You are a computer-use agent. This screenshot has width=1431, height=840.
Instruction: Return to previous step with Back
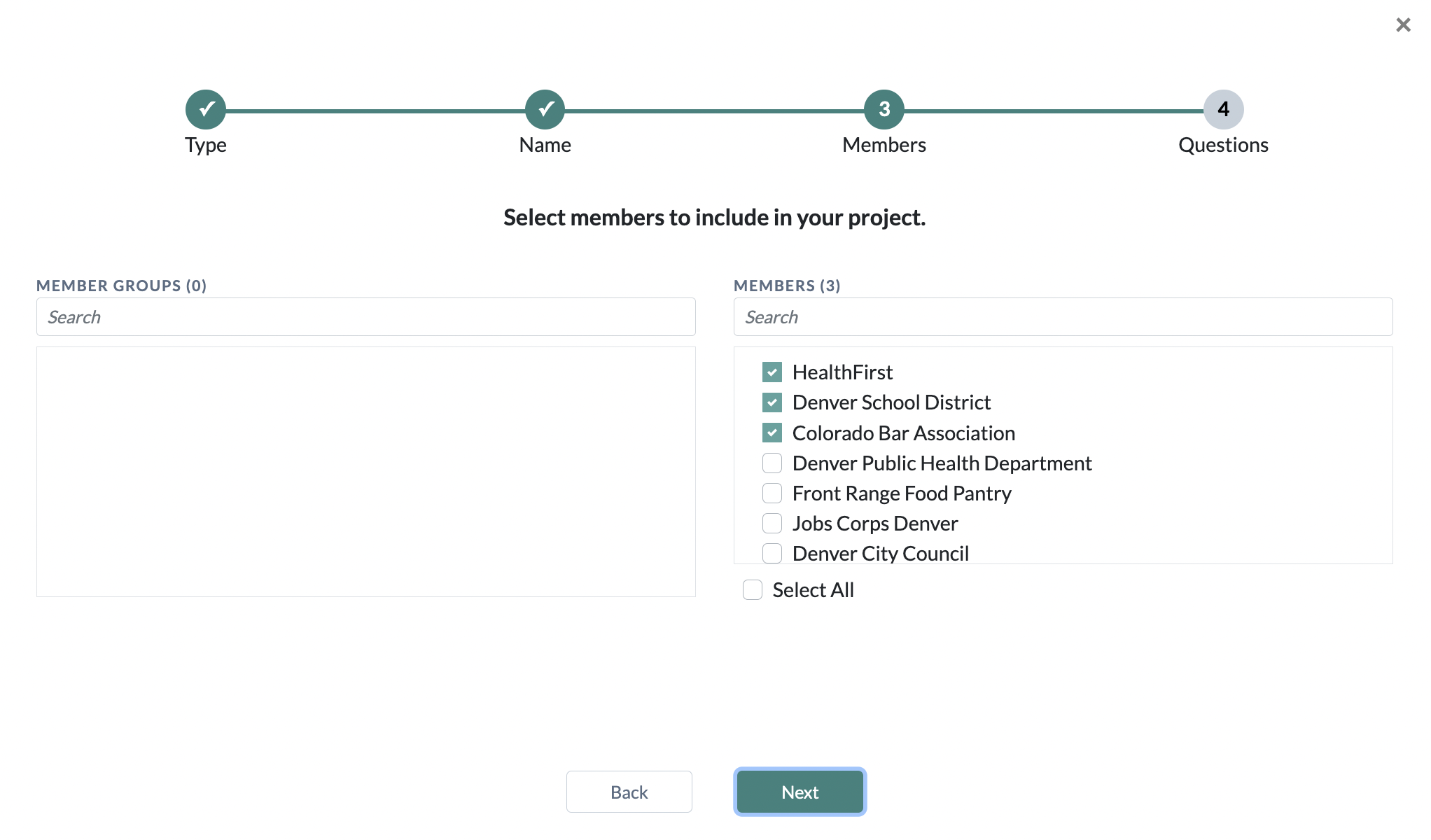[629, 792]
